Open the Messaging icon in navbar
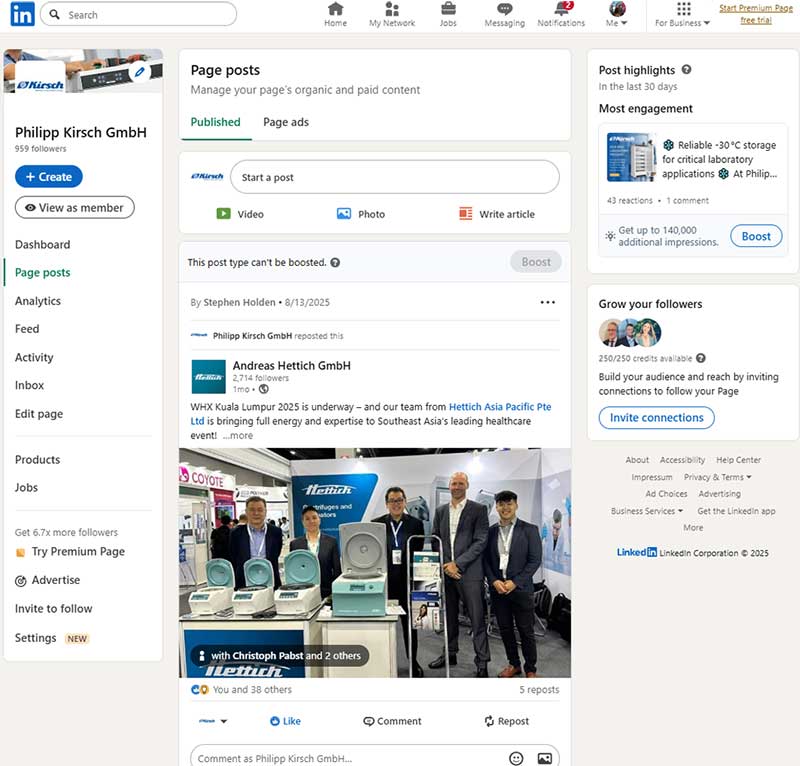Image resolution: width=800 pixels, height=766 pixels. click(x=504, y=10)
